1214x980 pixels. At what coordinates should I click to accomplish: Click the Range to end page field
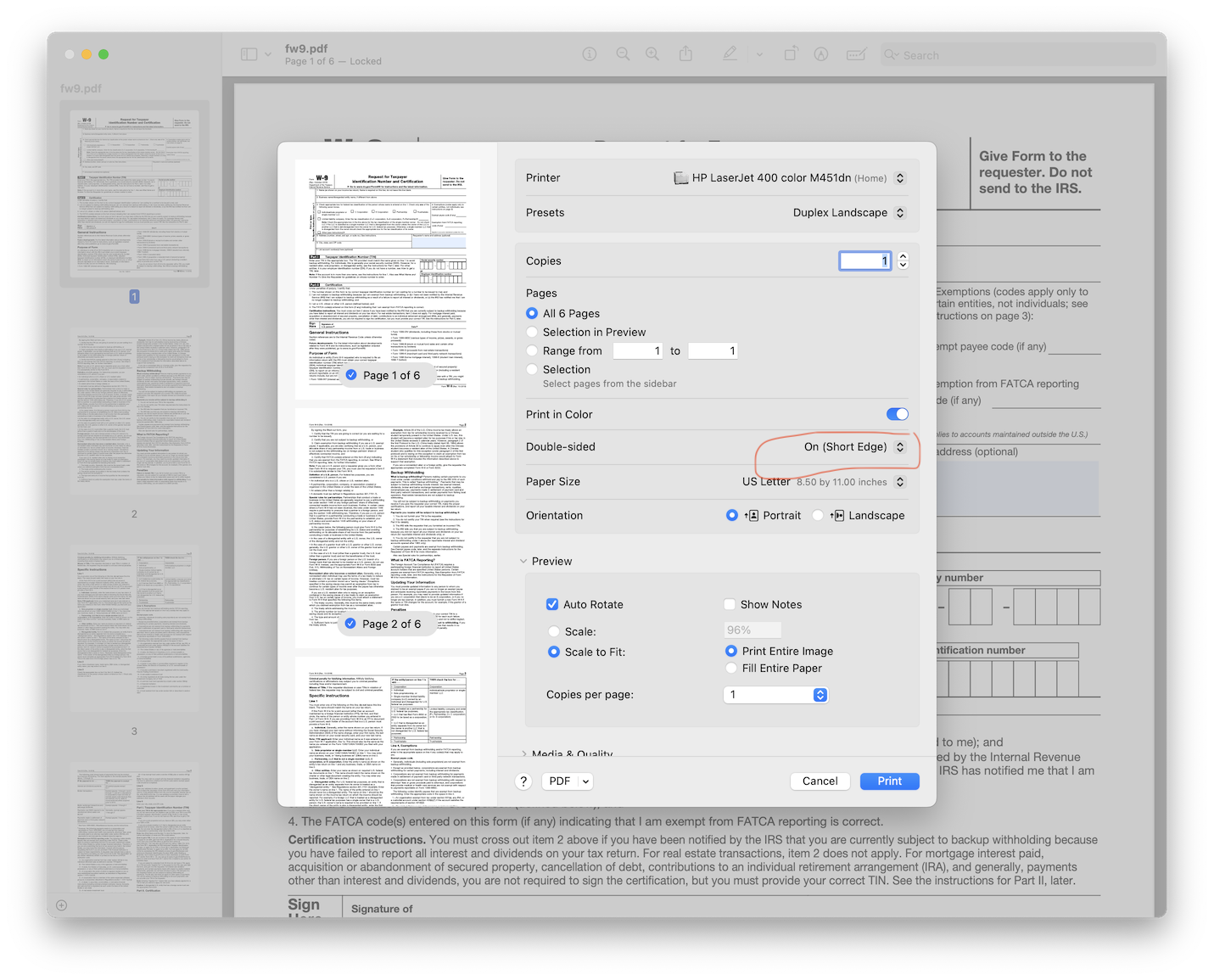(x=713, y=350)
